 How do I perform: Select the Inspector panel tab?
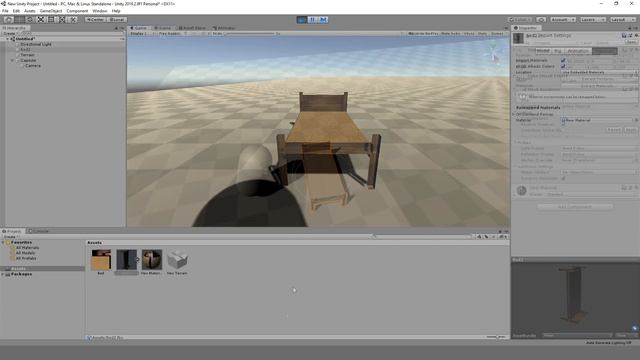pyautogui.click(x=526, y=28)
